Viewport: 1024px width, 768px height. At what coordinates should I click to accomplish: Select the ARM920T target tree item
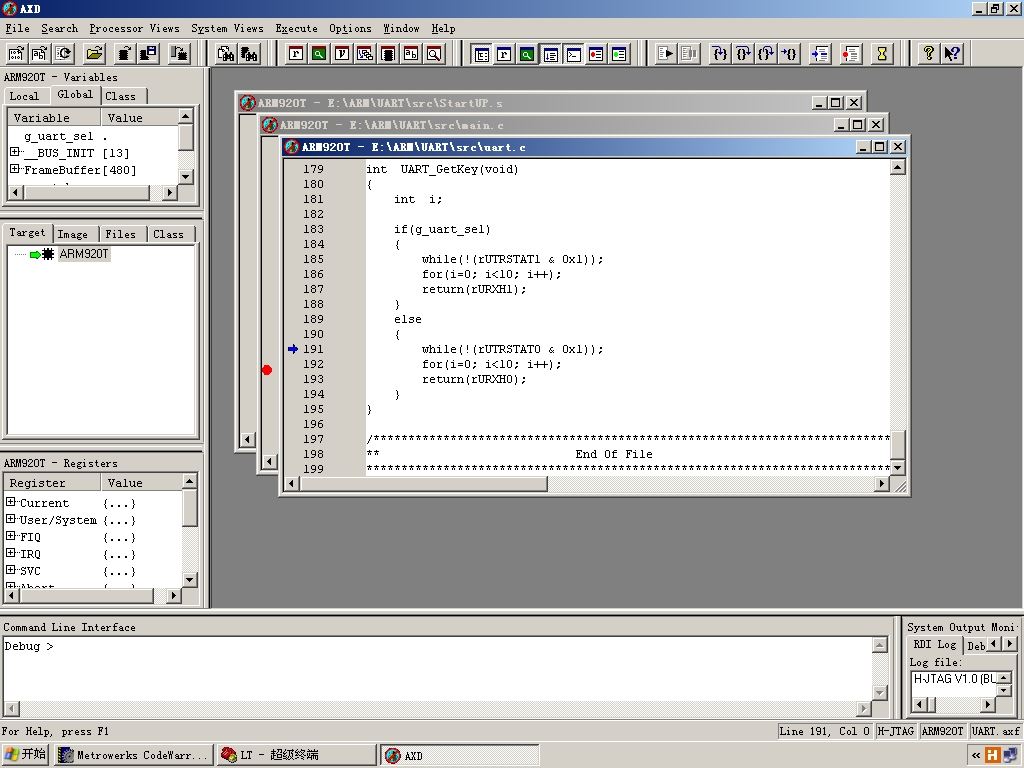click(84, 253)
